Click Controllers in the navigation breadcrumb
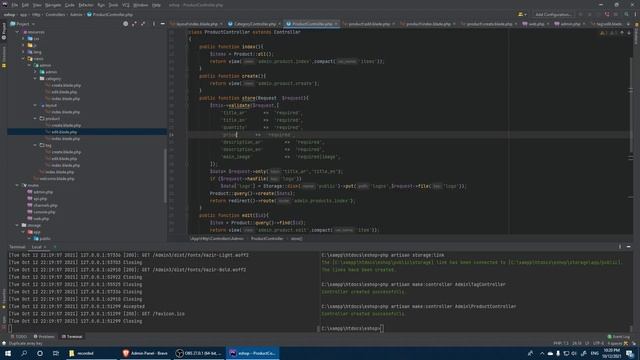640x360 pixels. pos(55,14)
